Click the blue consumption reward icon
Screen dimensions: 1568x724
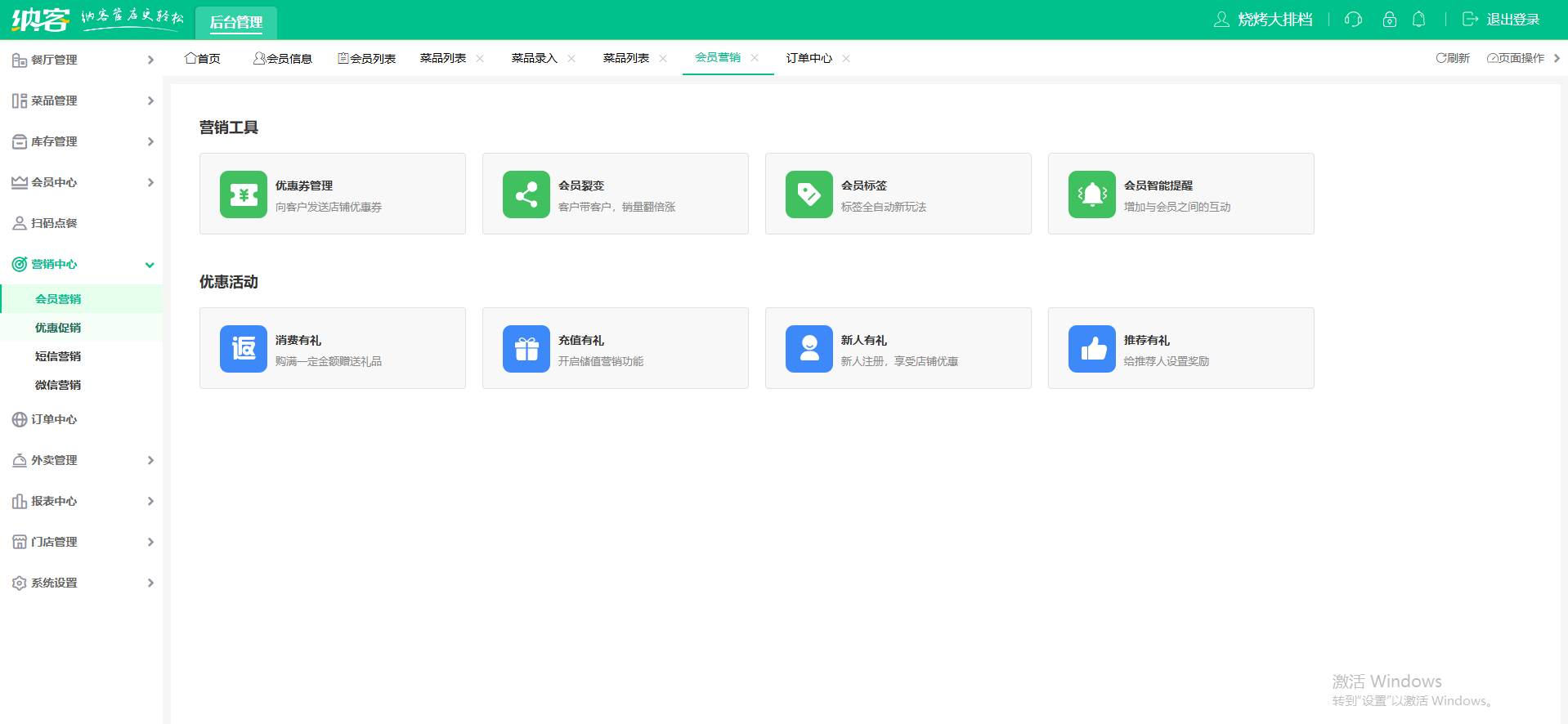[x=244, y=349]
